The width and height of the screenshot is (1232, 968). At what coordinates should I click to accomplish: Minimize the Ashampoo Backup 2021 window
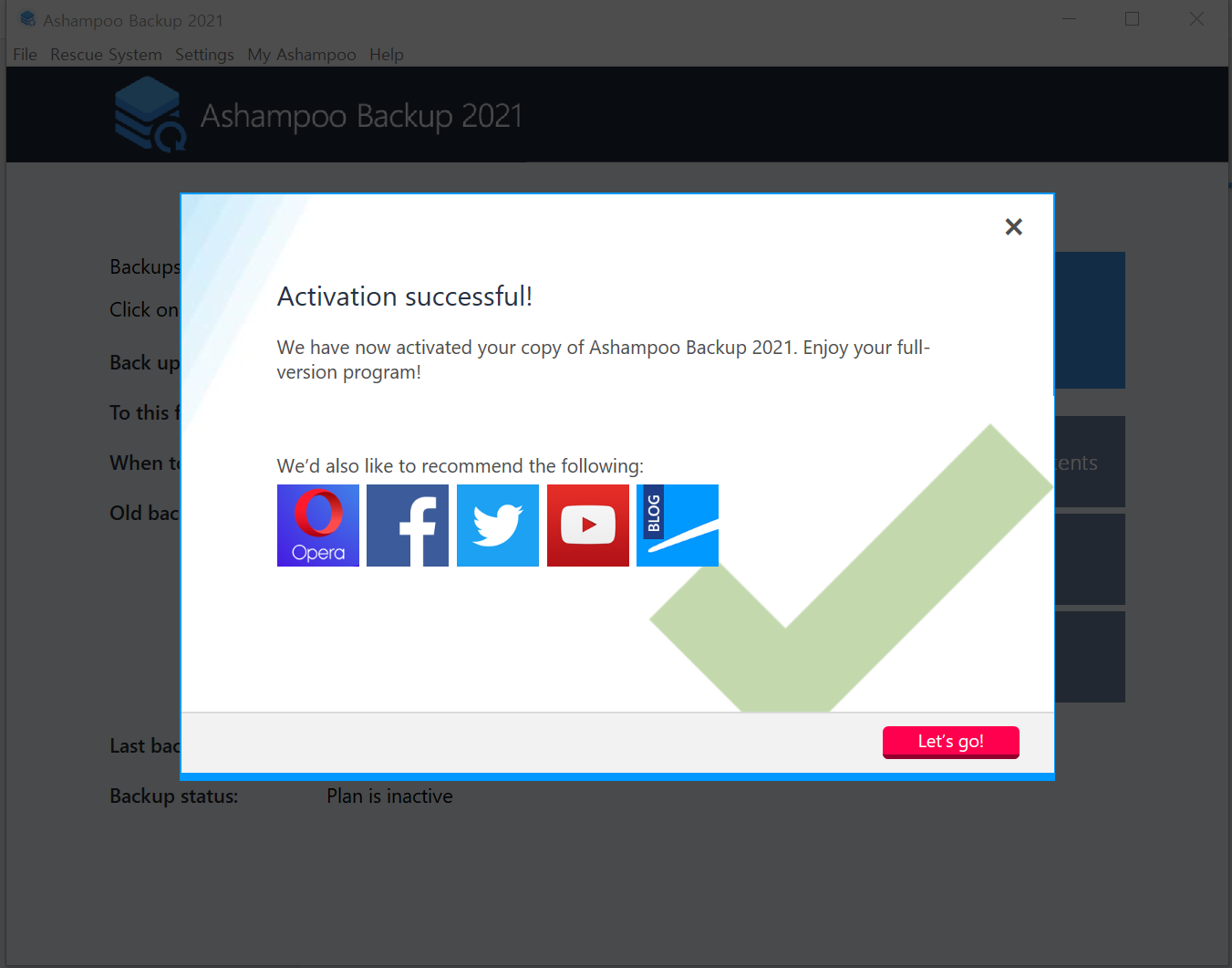[x=1070, y=19]
